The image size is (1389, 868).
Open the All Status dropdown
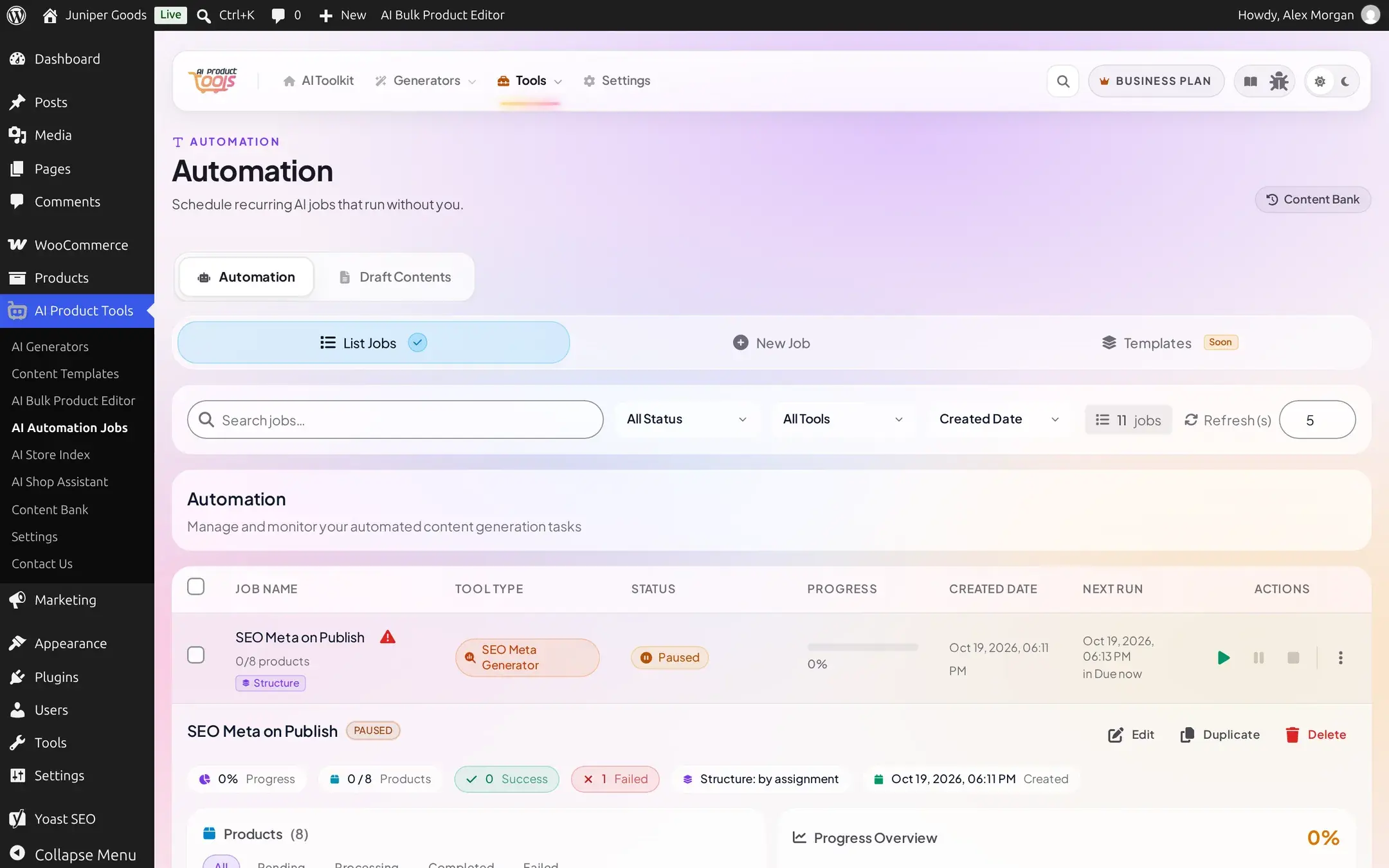pyautogui.click(x=687, y=419)
